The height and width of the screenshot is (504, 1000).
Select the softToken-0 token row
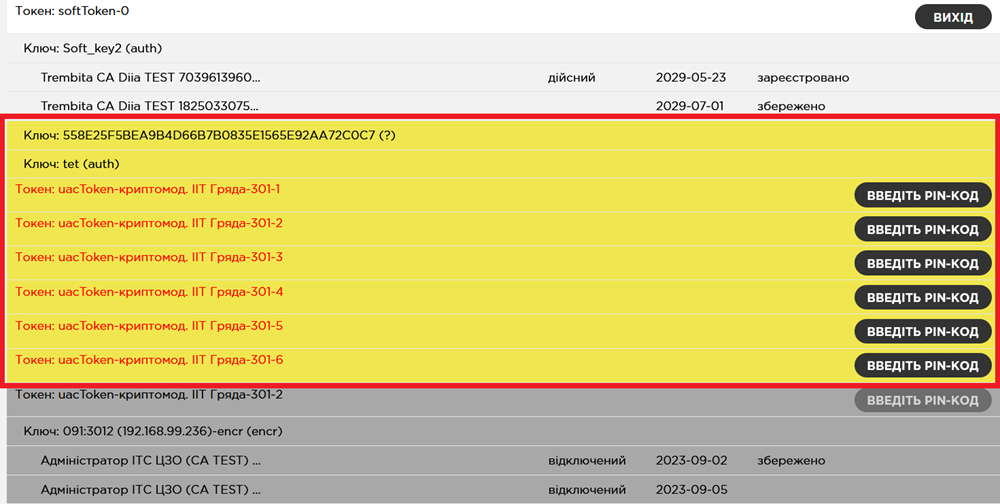tap(73, 12)
